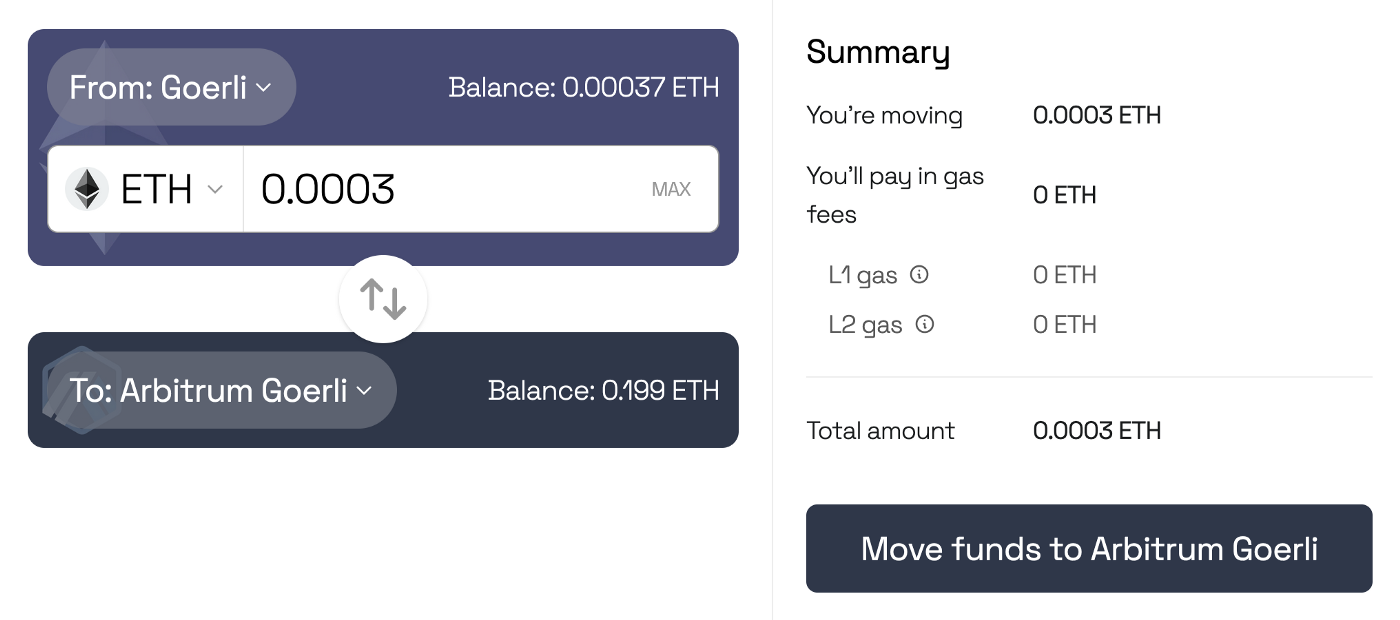The width and height of the screenshot is (1400, 620).
Task: Click the Total amount 0.0003 ETH value
Action: coord(1097,431)
